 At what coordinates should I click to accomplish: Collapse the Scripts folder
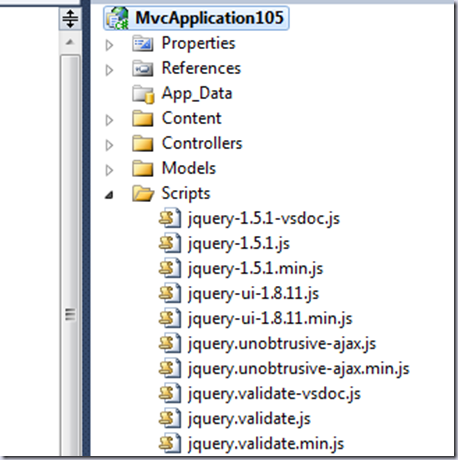109,195
